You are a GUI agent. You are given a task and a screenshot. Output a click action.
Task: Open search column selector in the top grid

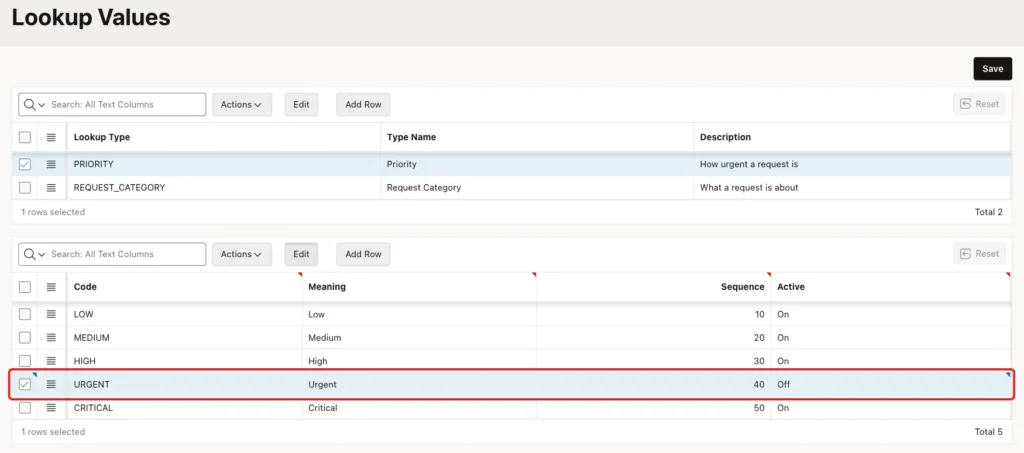tap(35, 104)
